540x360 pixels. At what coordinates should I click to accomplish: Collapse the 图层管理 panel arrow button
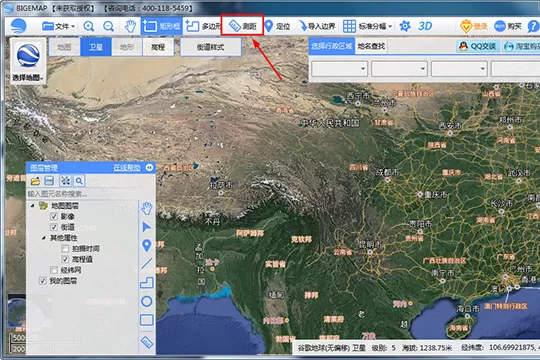click(x=149, y=167)
